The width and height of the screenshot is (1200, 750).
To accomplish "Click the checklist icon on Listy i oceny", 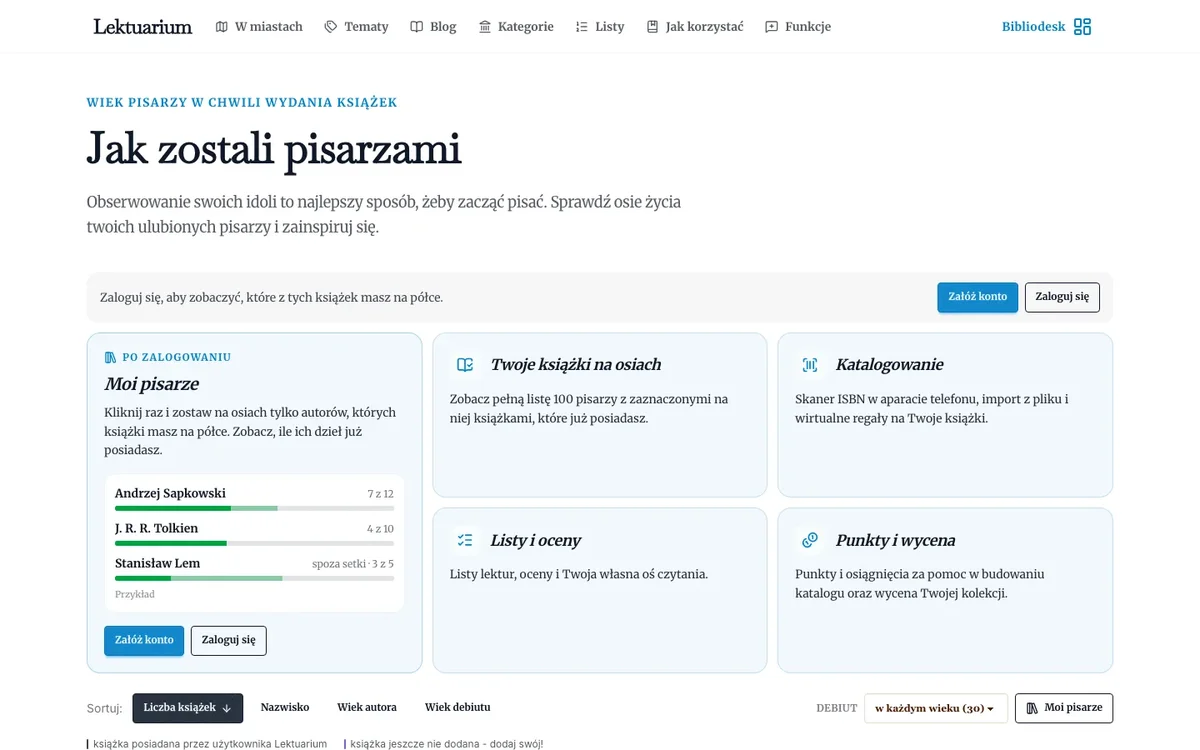I will click(465, 541).
